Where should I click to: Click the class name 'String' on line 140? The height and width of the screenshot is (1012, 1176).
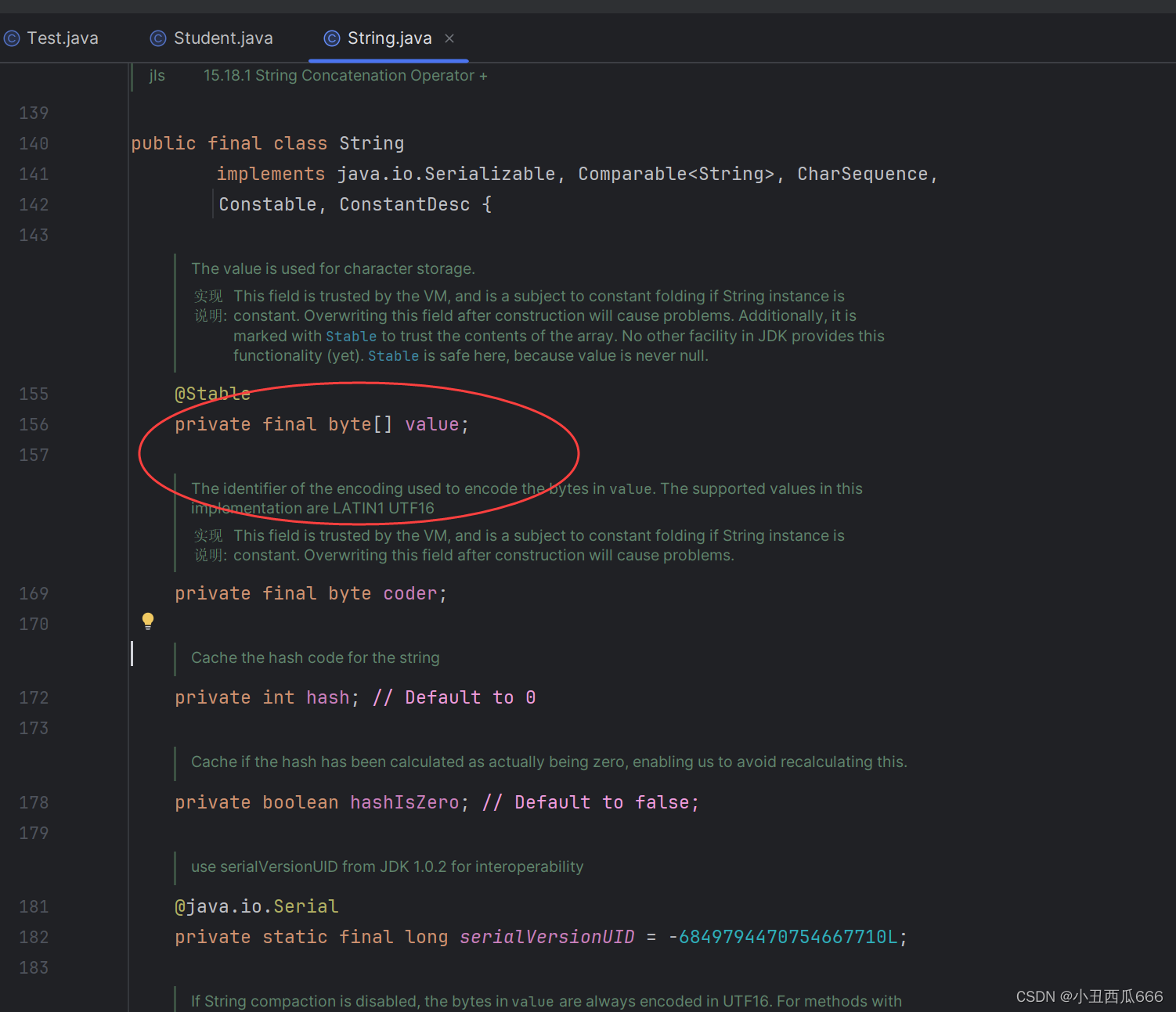372,143
